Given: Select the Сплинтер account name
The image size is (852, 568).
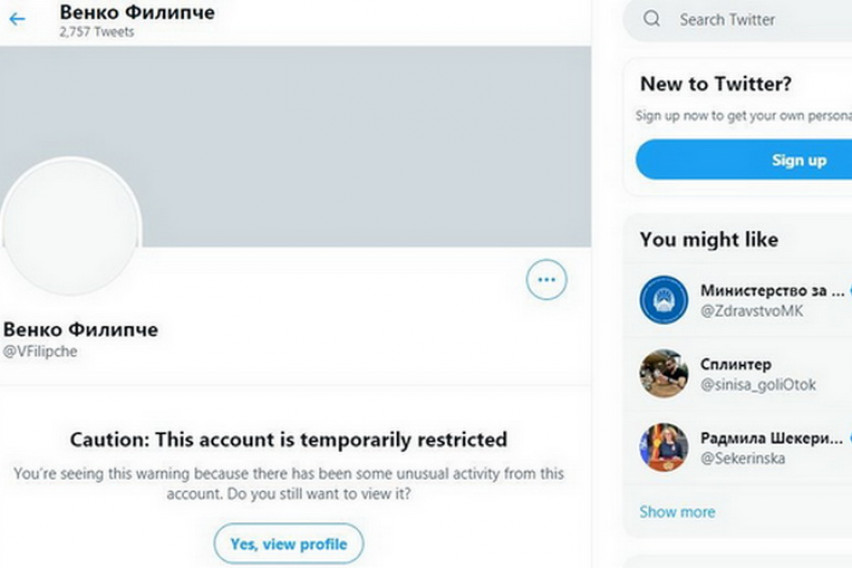Looking at the screenshot, I should tap(736, 364).
